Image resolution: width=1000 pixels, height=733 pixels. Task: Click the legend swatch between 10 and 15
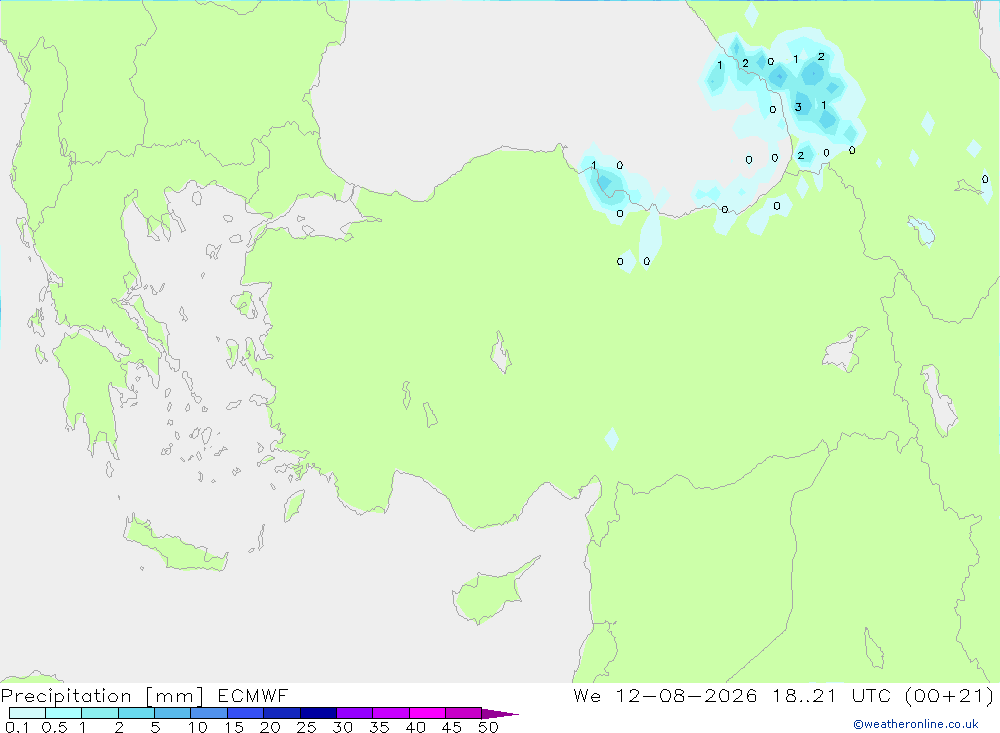click(x=209, y=713)
